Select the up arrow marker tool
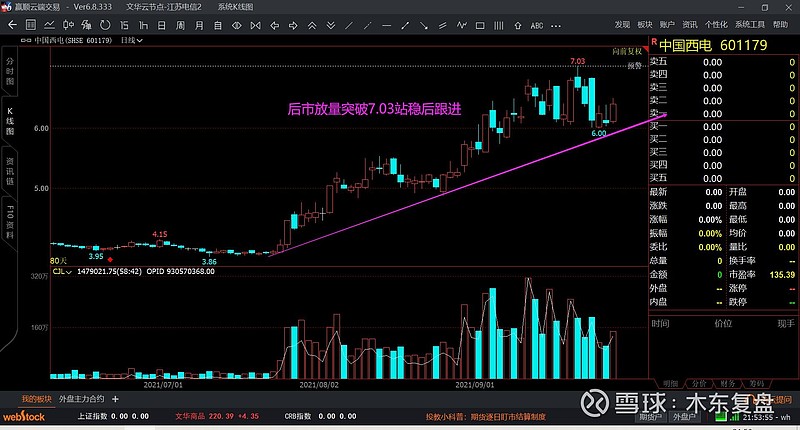 tap(518, 25)
